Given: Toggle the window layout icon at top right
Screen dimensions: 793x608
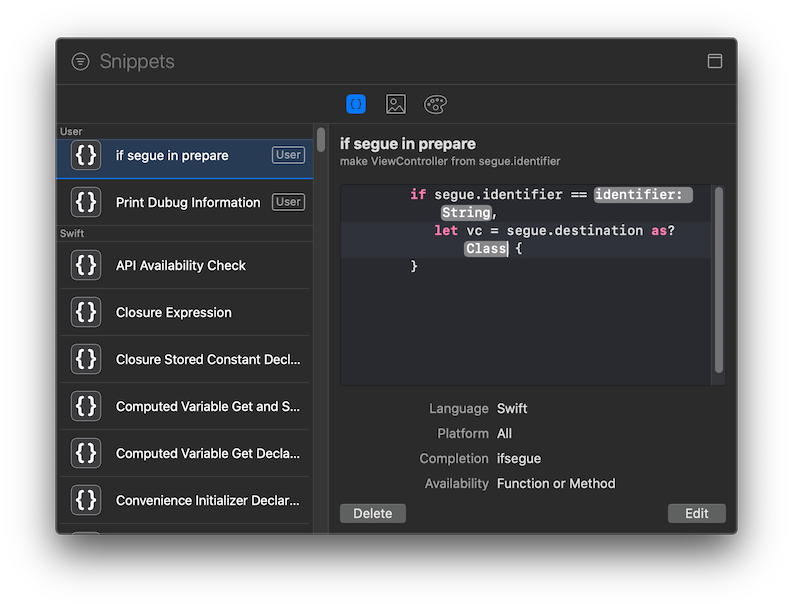Looking at the screenshot, I should (x=715, y=61).
